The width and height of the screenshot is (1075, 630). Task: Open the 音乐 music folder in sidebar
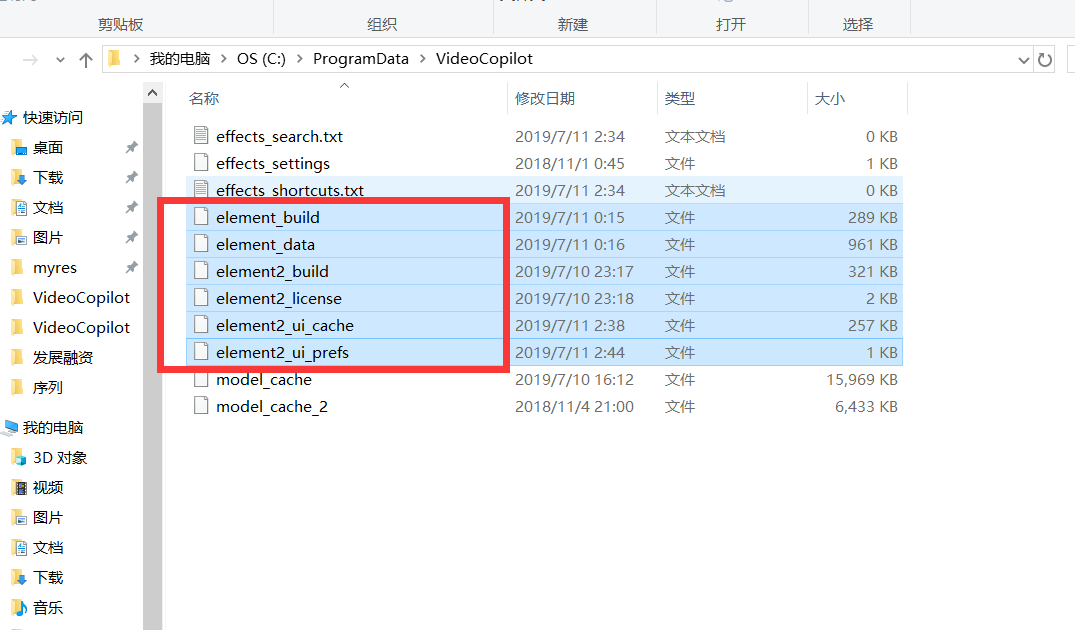[47, 607]
